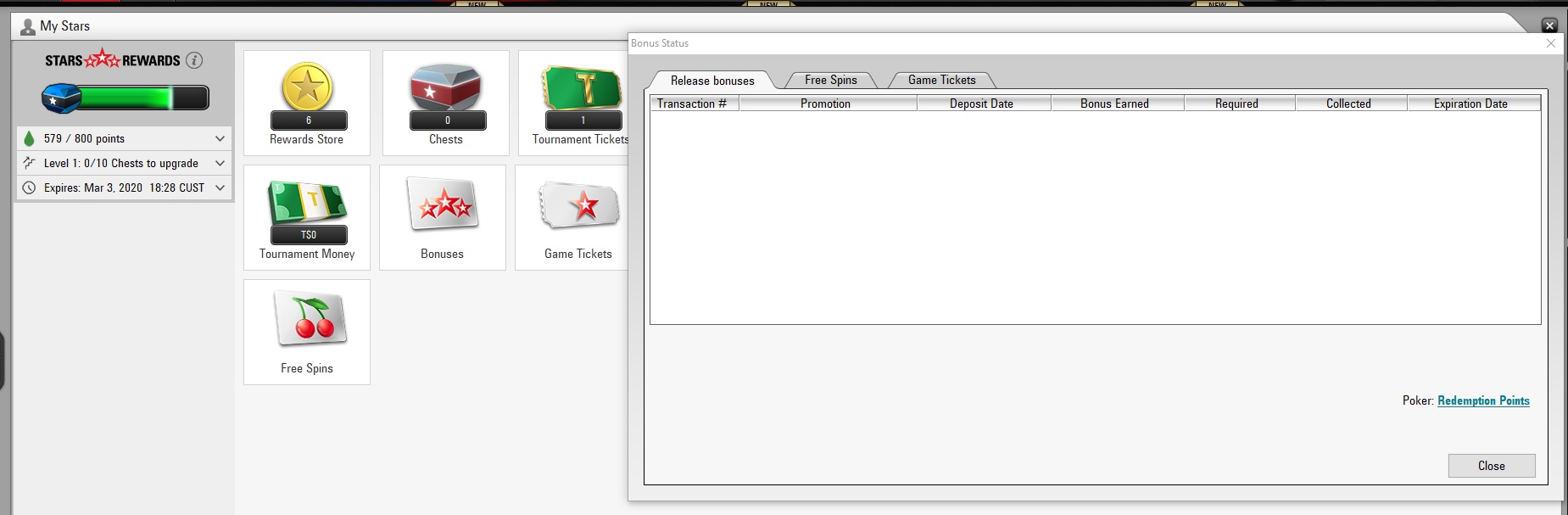Open the Chests icon

(446, 87)
